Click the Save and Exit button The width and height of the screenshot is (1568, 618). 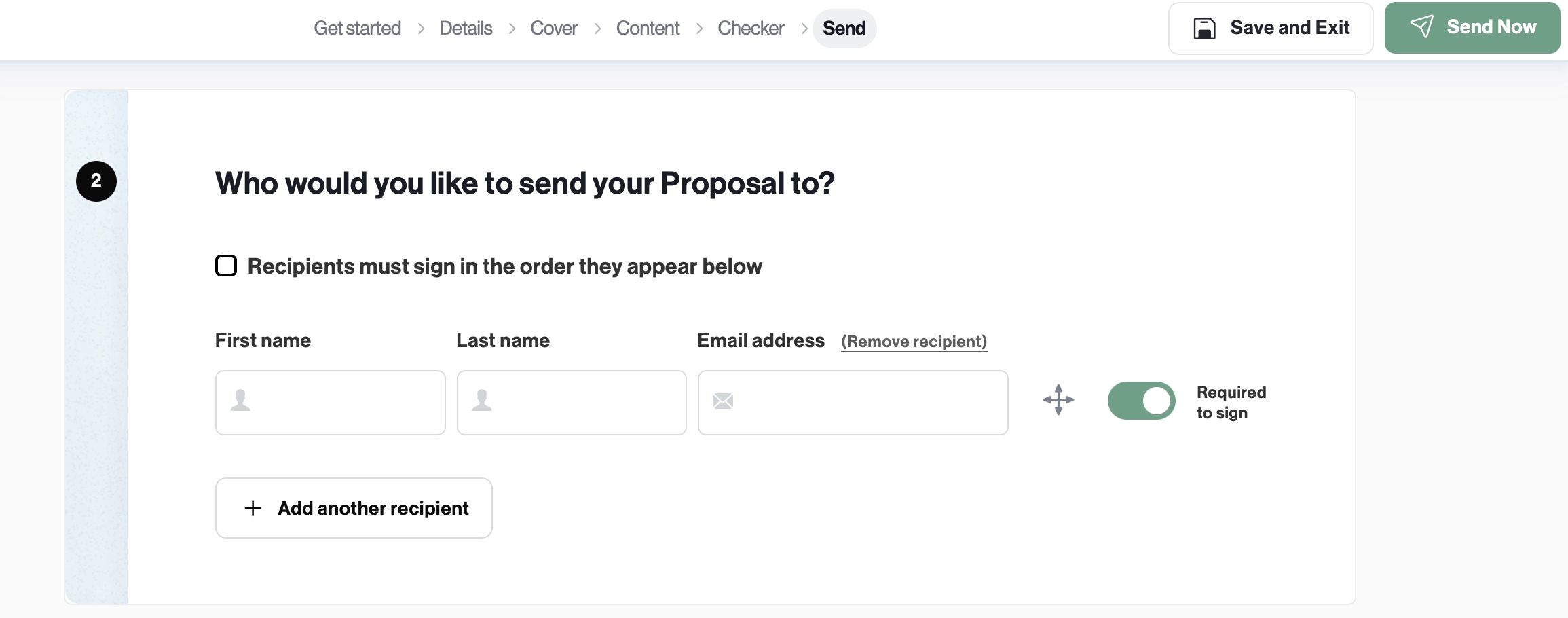tap(1270, 28)
